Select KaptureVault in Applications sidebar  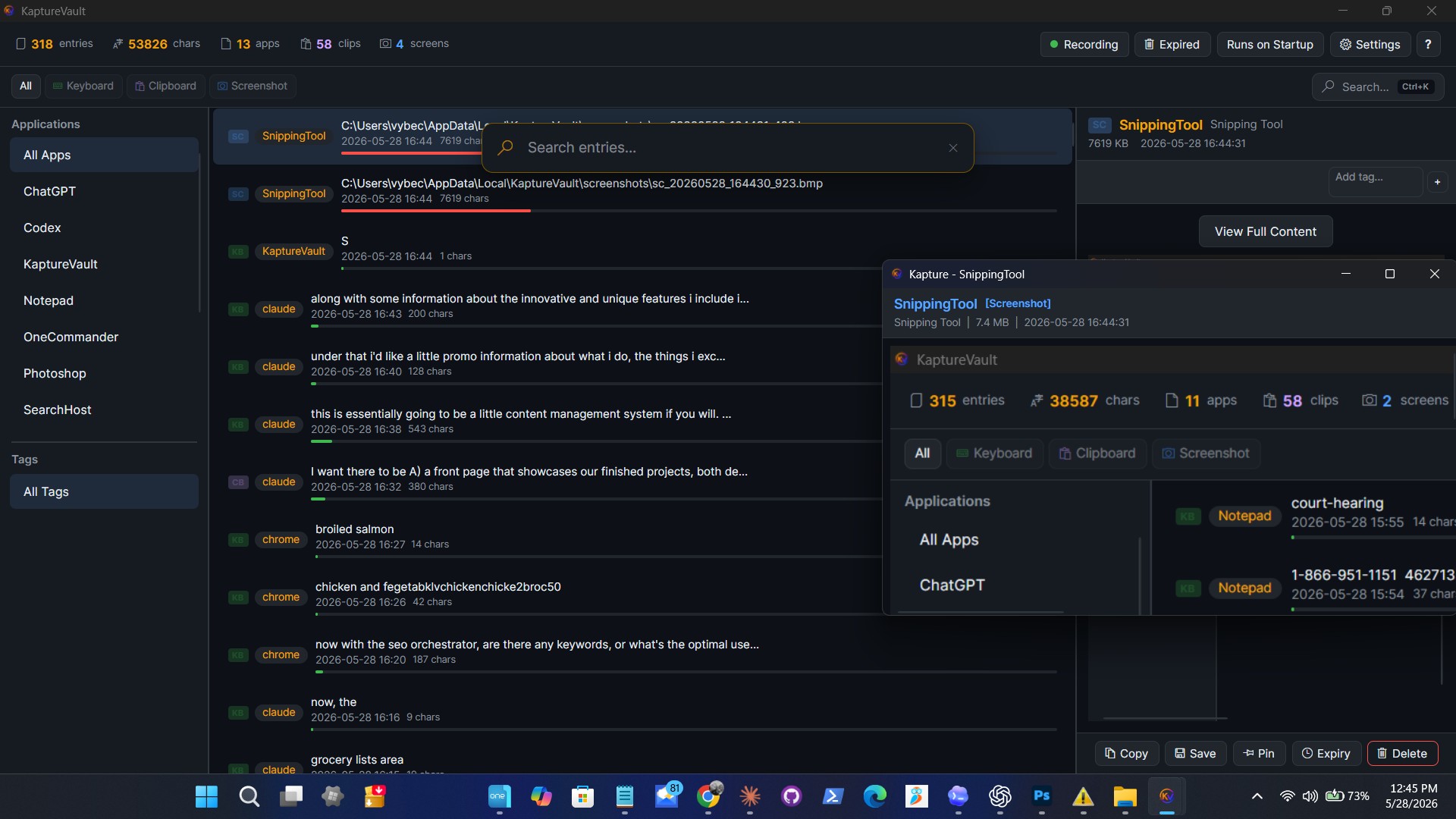click(x=104, y=264)
